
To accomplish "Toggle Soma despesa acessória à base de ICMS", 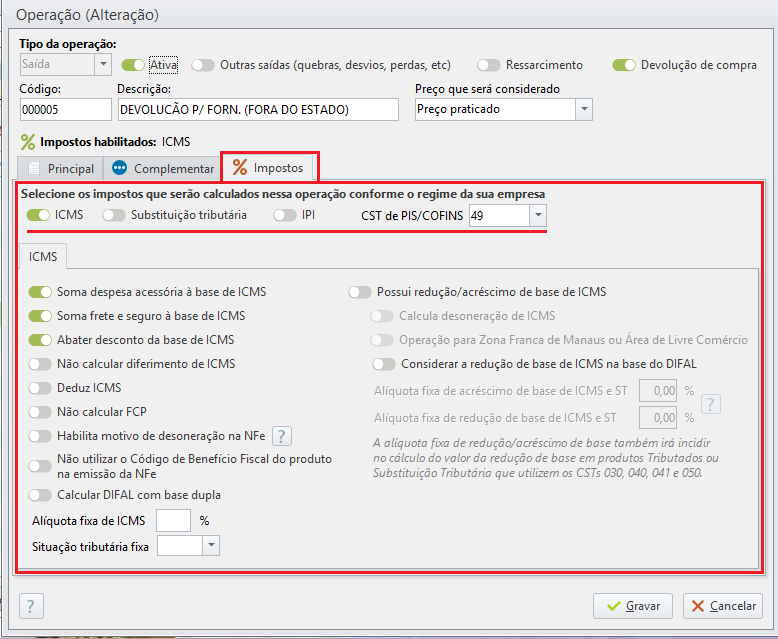I will pos(40,292).
